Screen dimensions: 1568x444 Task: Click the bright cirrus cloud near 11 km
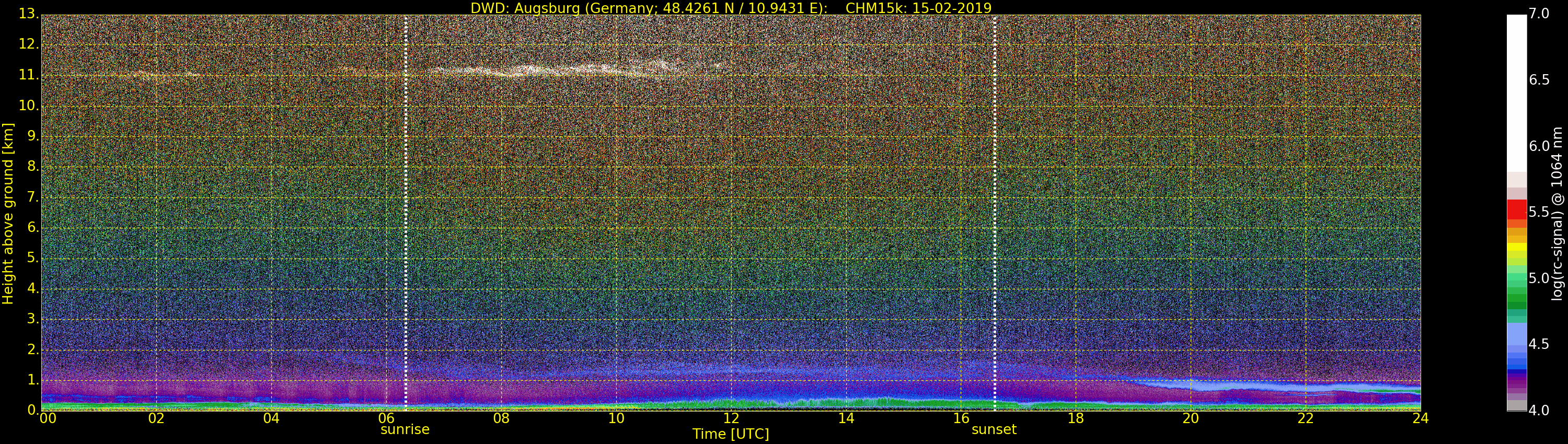point(578,70)
